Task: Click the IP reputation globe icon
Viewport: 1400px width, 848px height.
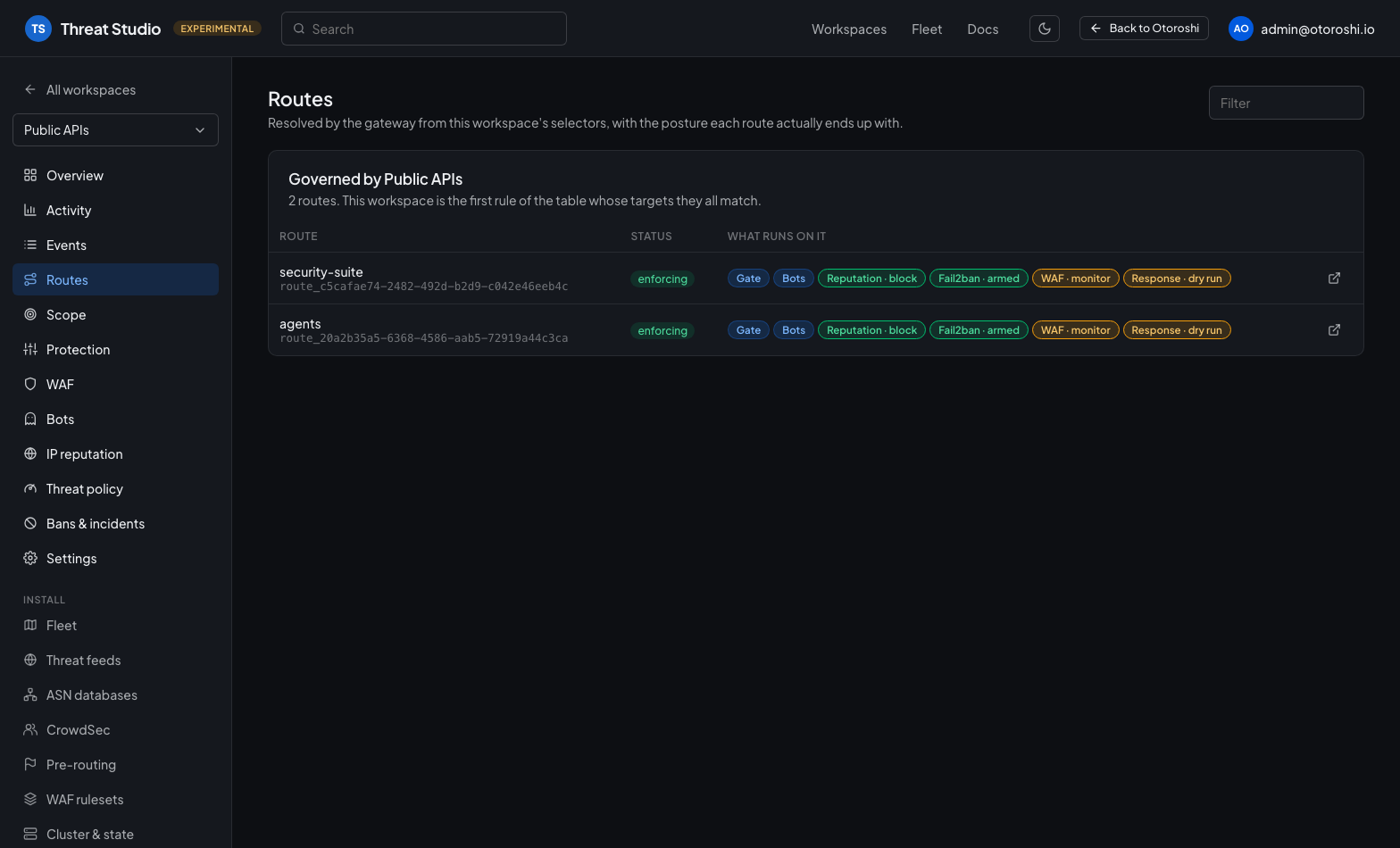Action: [x=30, y=454]
